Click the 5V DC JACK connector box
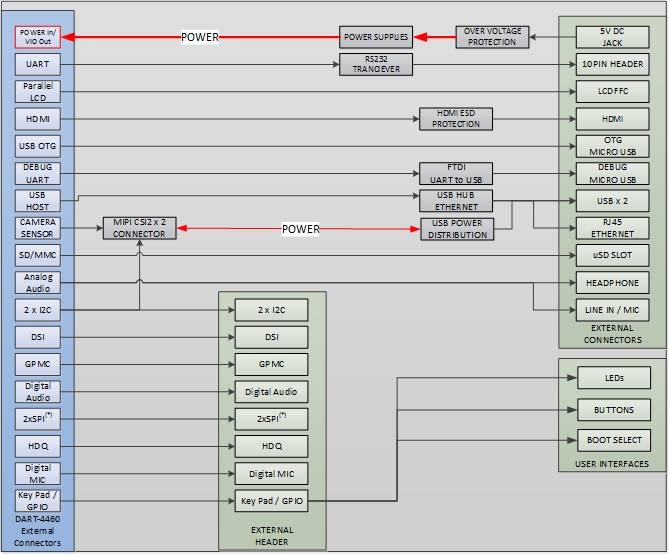Viewport: 669px width, 555px height. (612, 37)
